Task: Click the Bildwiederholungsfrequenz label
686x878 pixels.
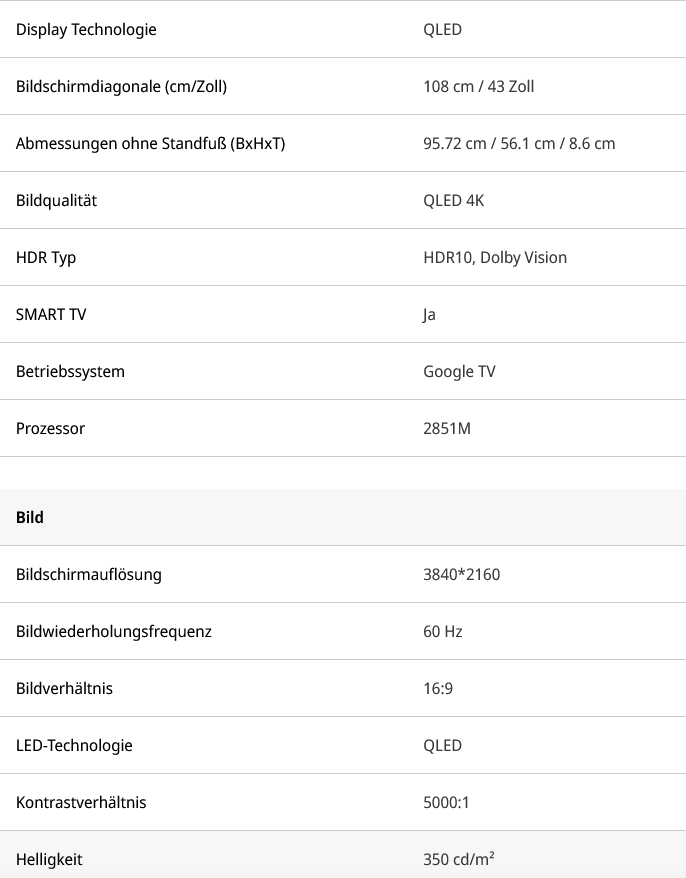Action: pyautogui.click(x=114, y=631)
